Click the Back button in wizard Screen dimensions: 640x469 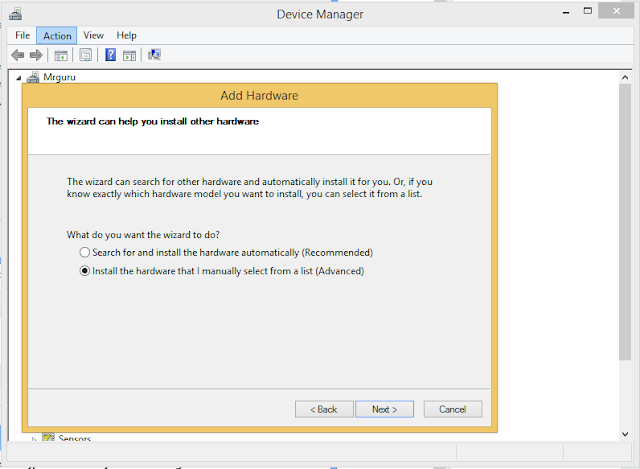pyautogui.click(x=324, y=409)
